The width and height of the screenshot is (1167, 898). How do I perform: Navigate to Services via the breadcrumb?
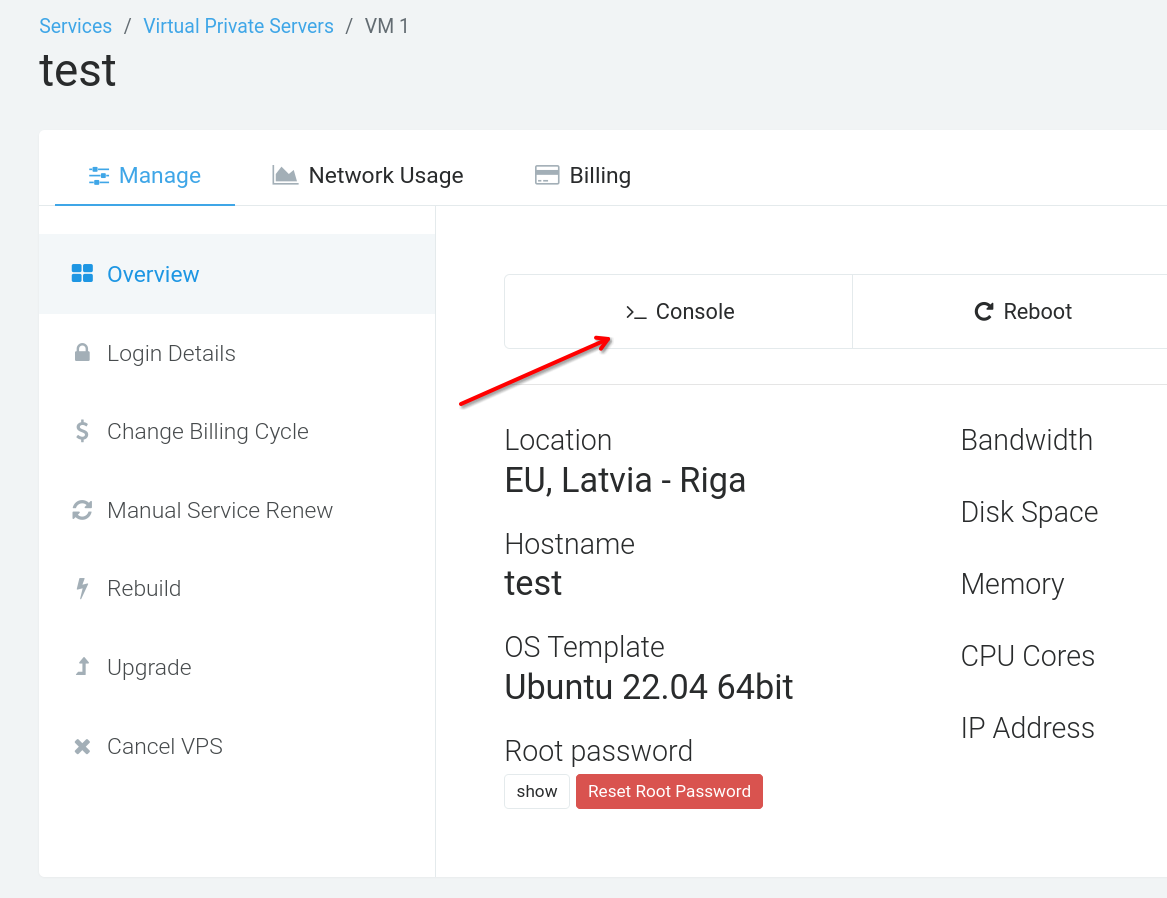coord(75,26)
